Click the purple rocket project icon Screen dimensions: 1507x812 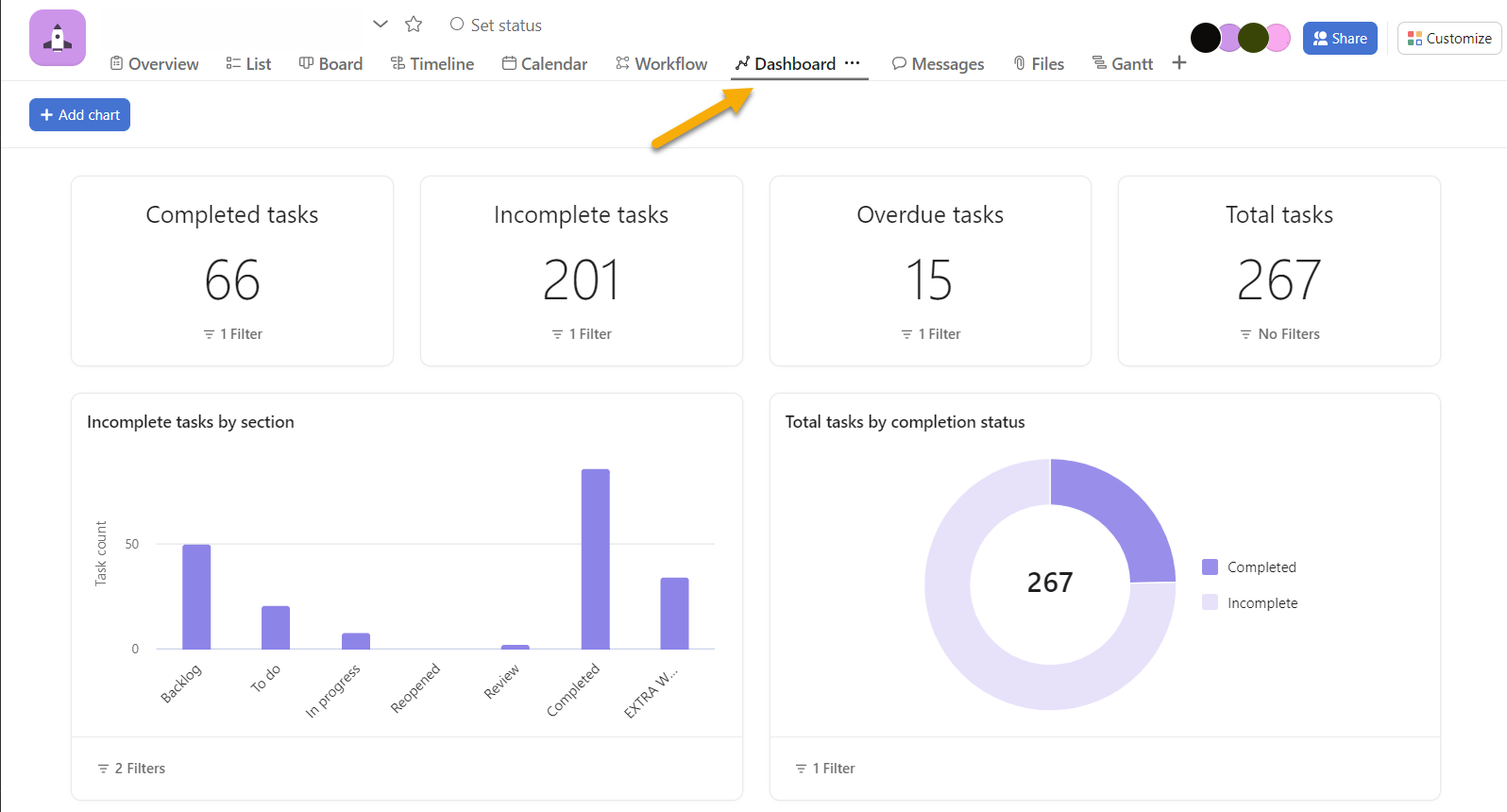pyautogui.click(x=58, y=38)
